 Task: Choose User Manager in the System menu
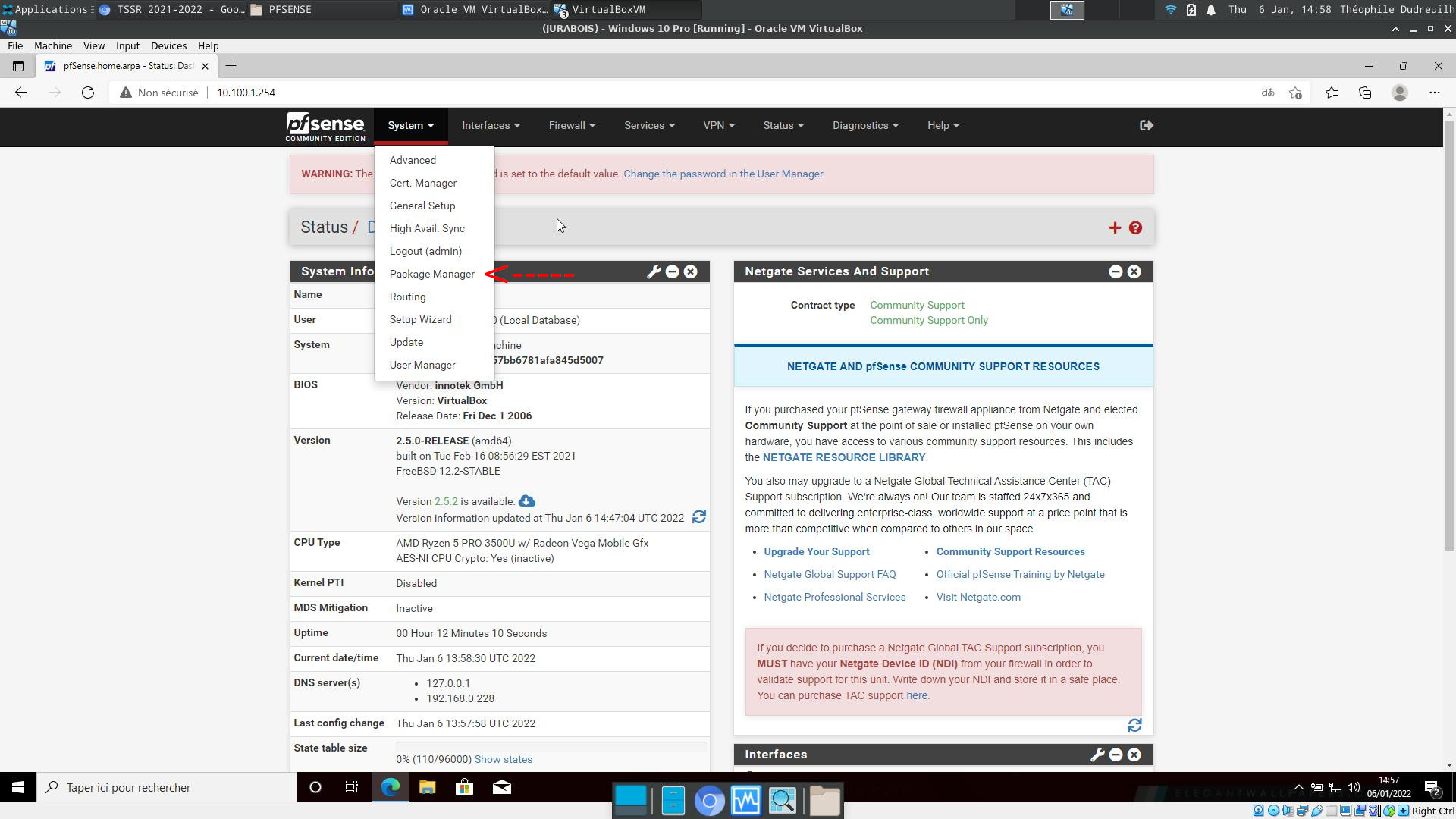point(422,365)
